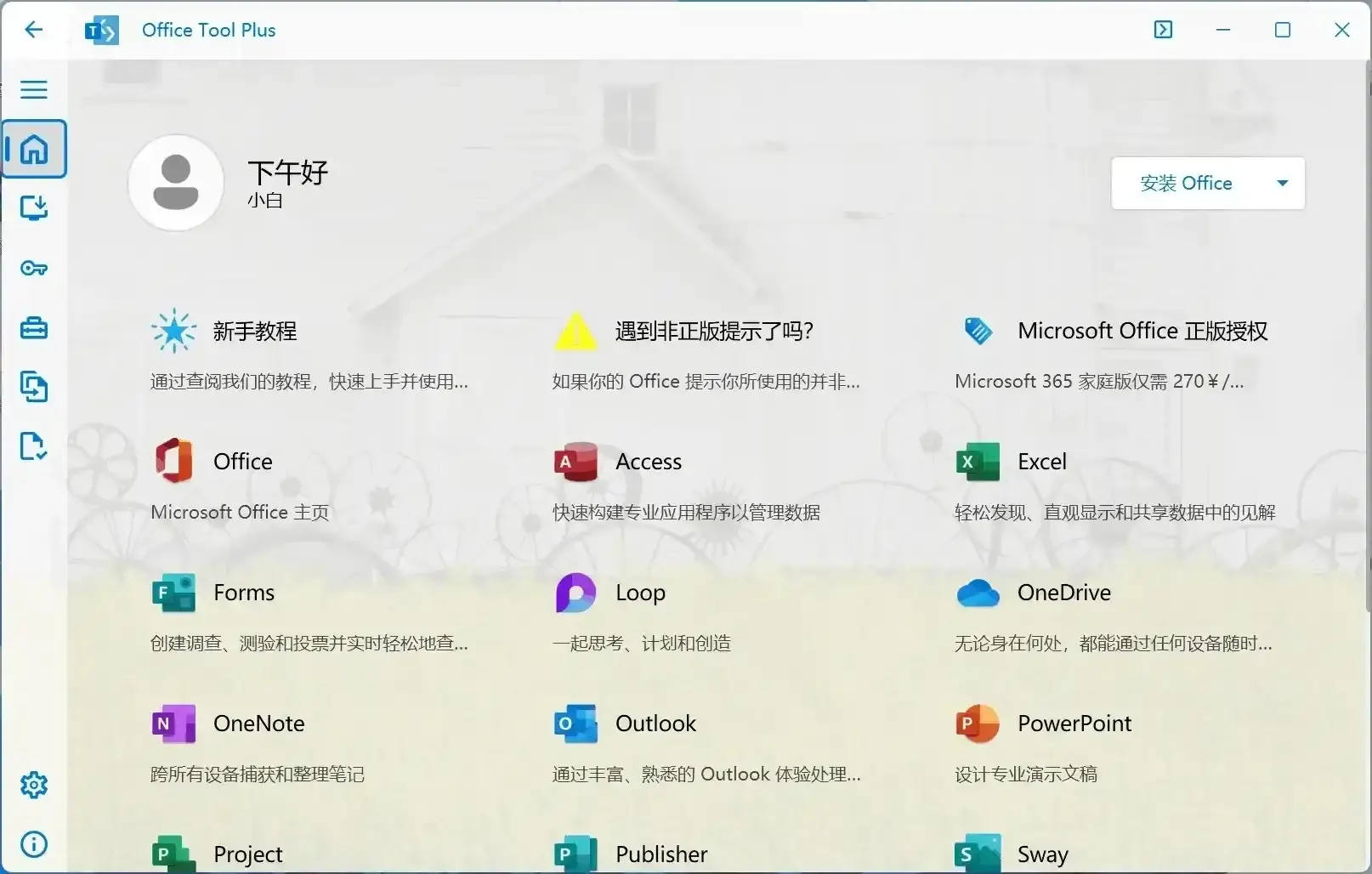1372x874 pixels.
Task: Click the Loop app icon
Action: [x=575, y=593]
